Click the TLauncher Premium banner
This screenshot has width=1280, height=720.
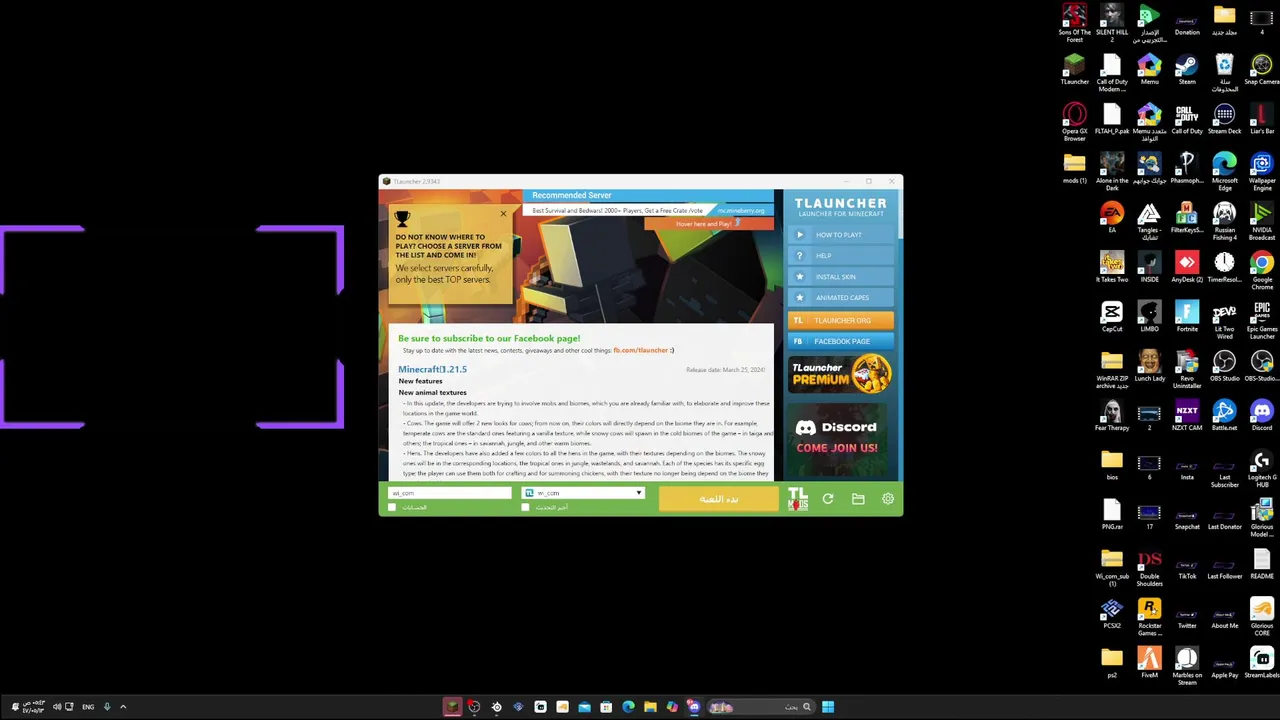840,375
